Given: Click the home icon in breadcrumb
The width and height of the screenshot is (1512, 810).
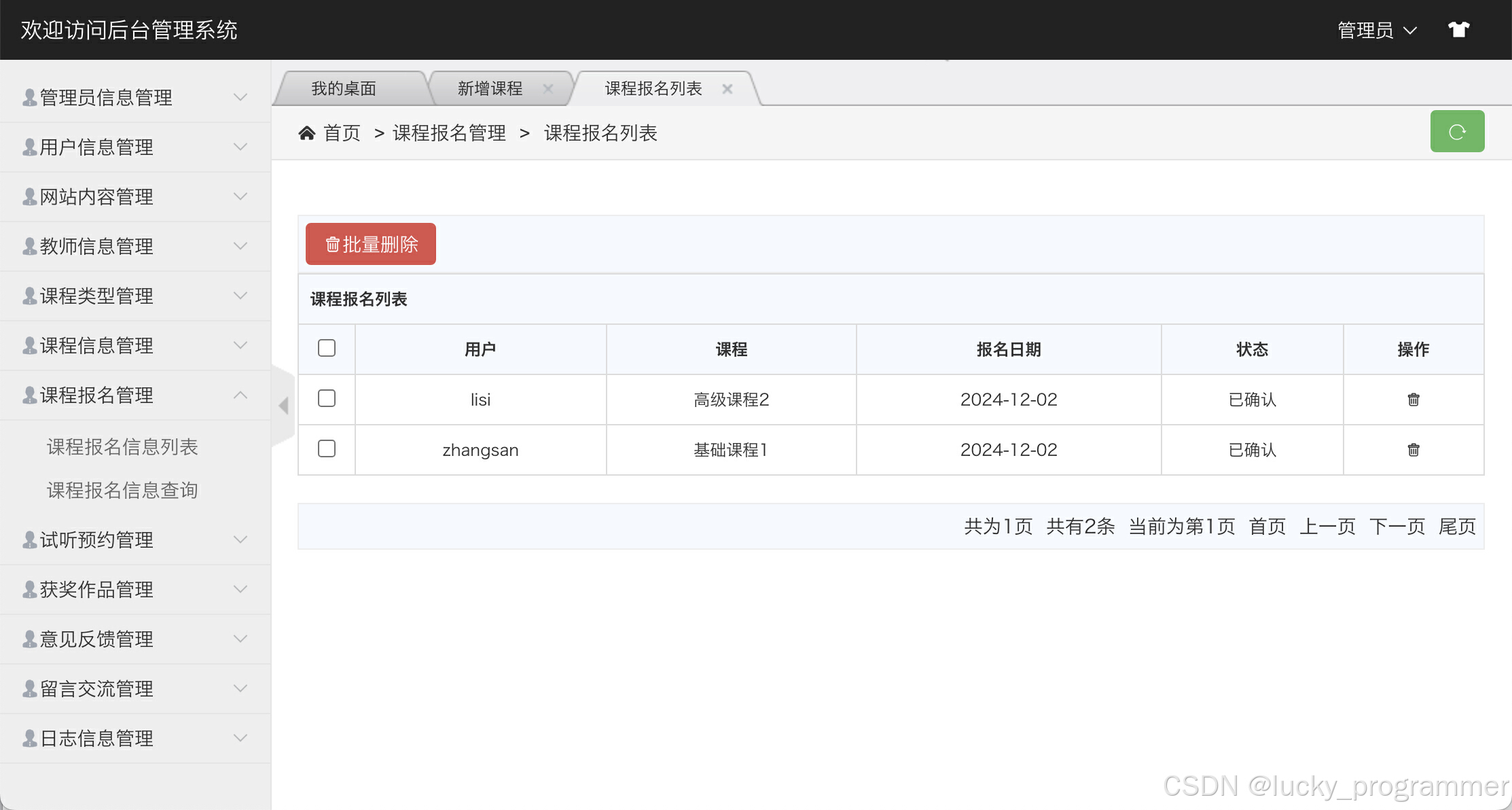Looking at the screenshot, I should [x=307, y=133].
